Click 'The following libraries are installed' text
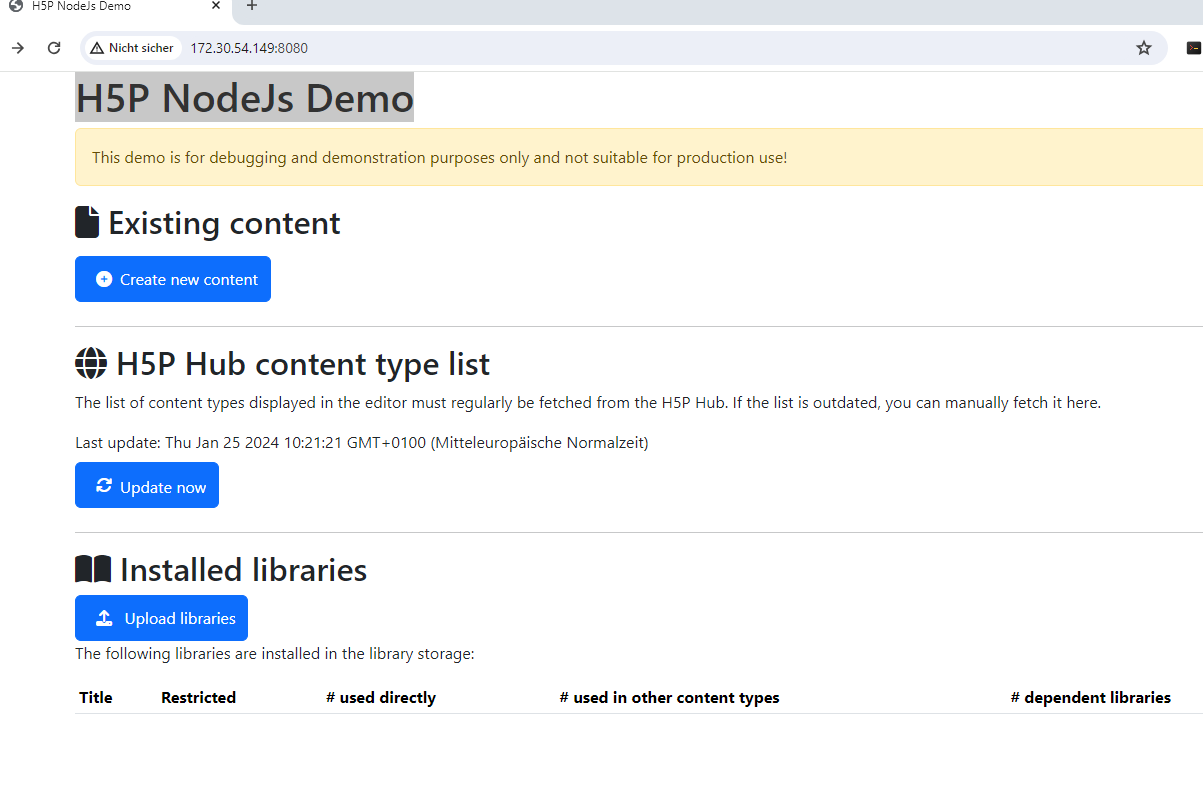 (x=274, y=654)
